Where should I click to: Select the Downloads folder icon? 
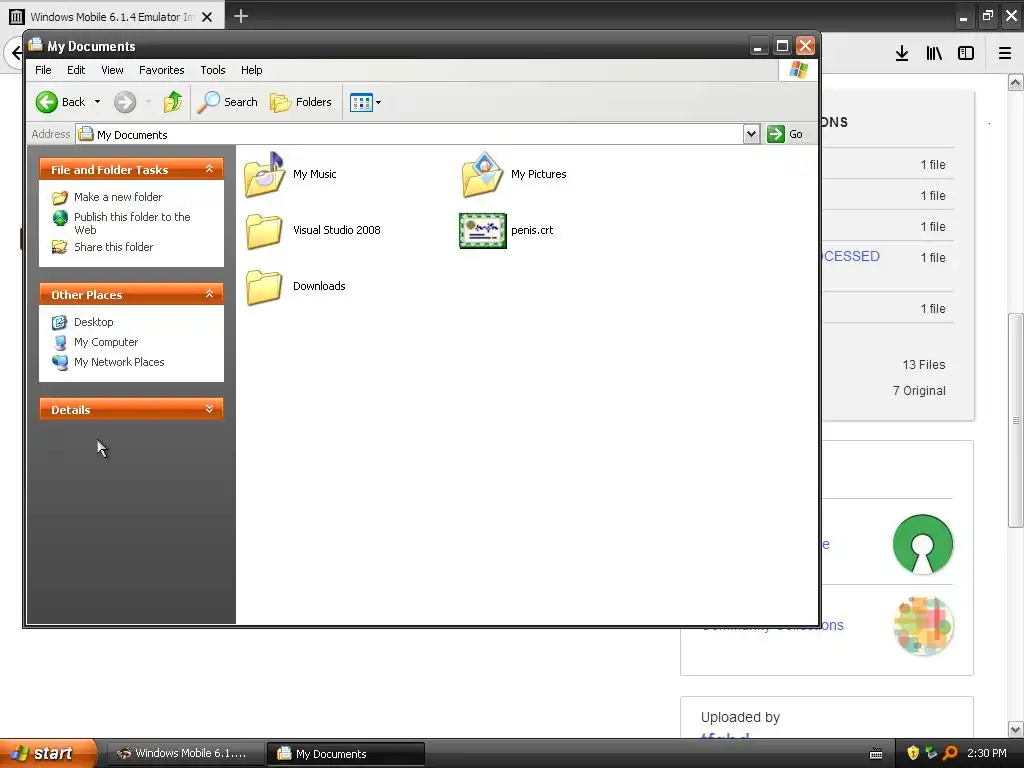[264, 287]
